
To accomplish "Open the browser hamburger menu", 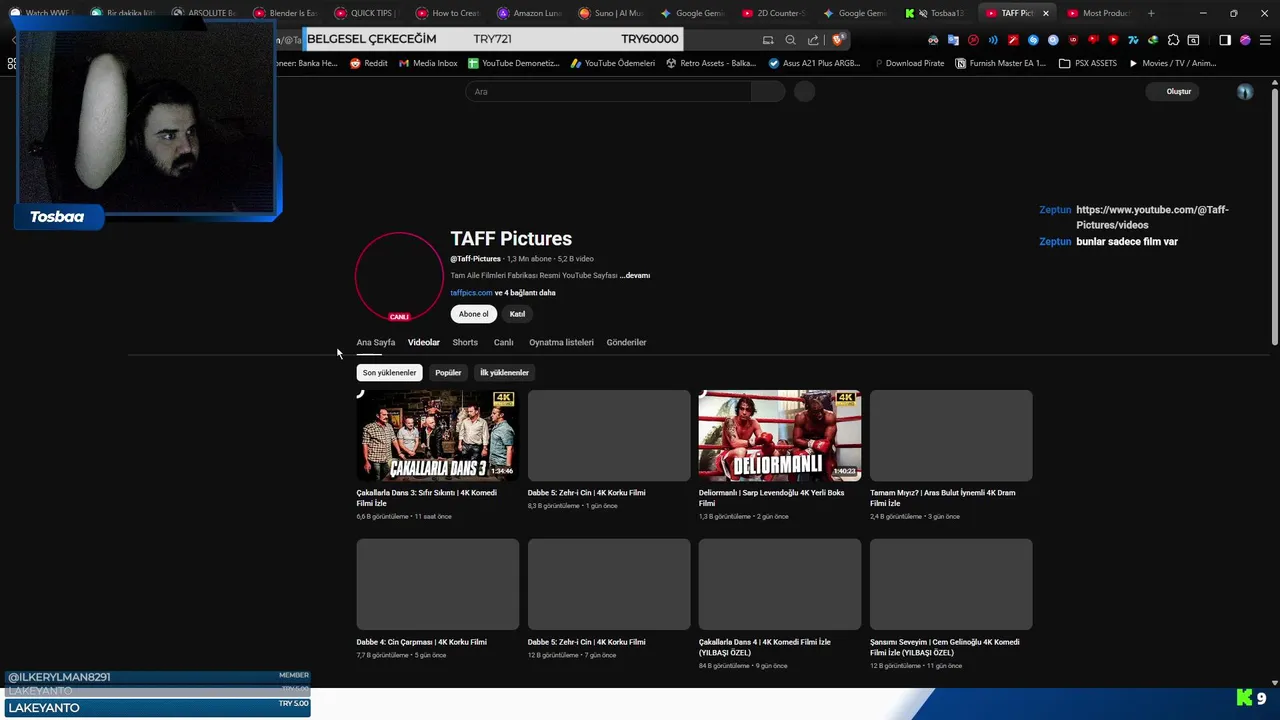I will tap(1265, 40).
